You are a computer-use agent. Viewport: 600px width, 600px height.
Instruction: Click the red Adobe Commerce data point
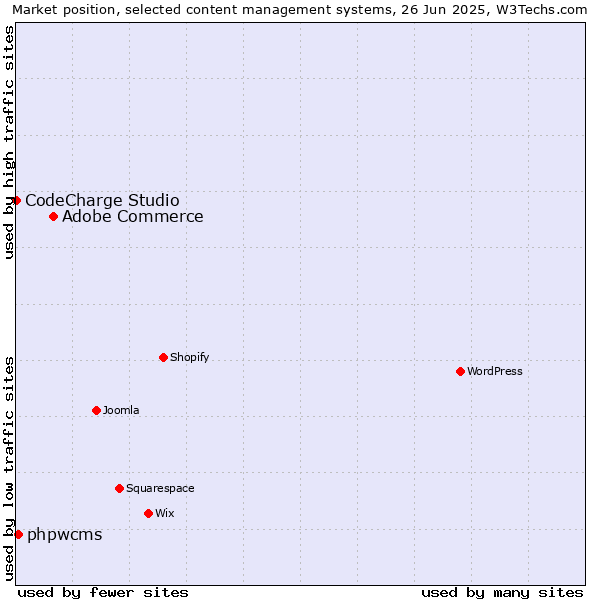54,217
